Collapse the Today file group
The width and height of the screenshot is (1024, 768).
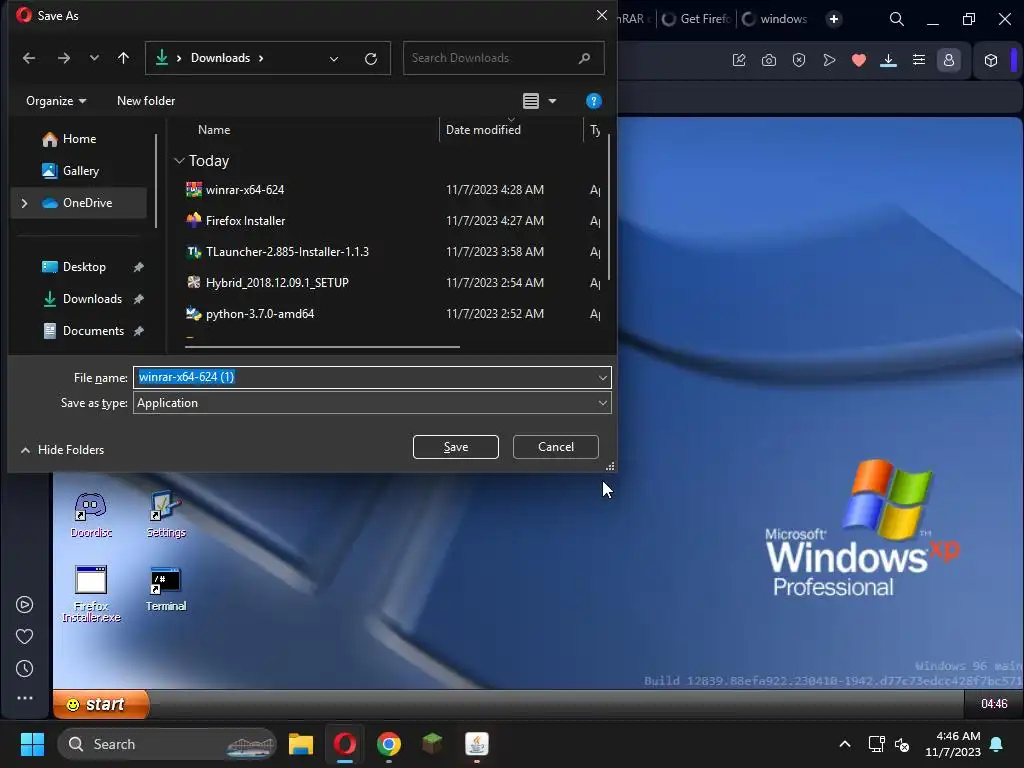[x=179, y=161]
